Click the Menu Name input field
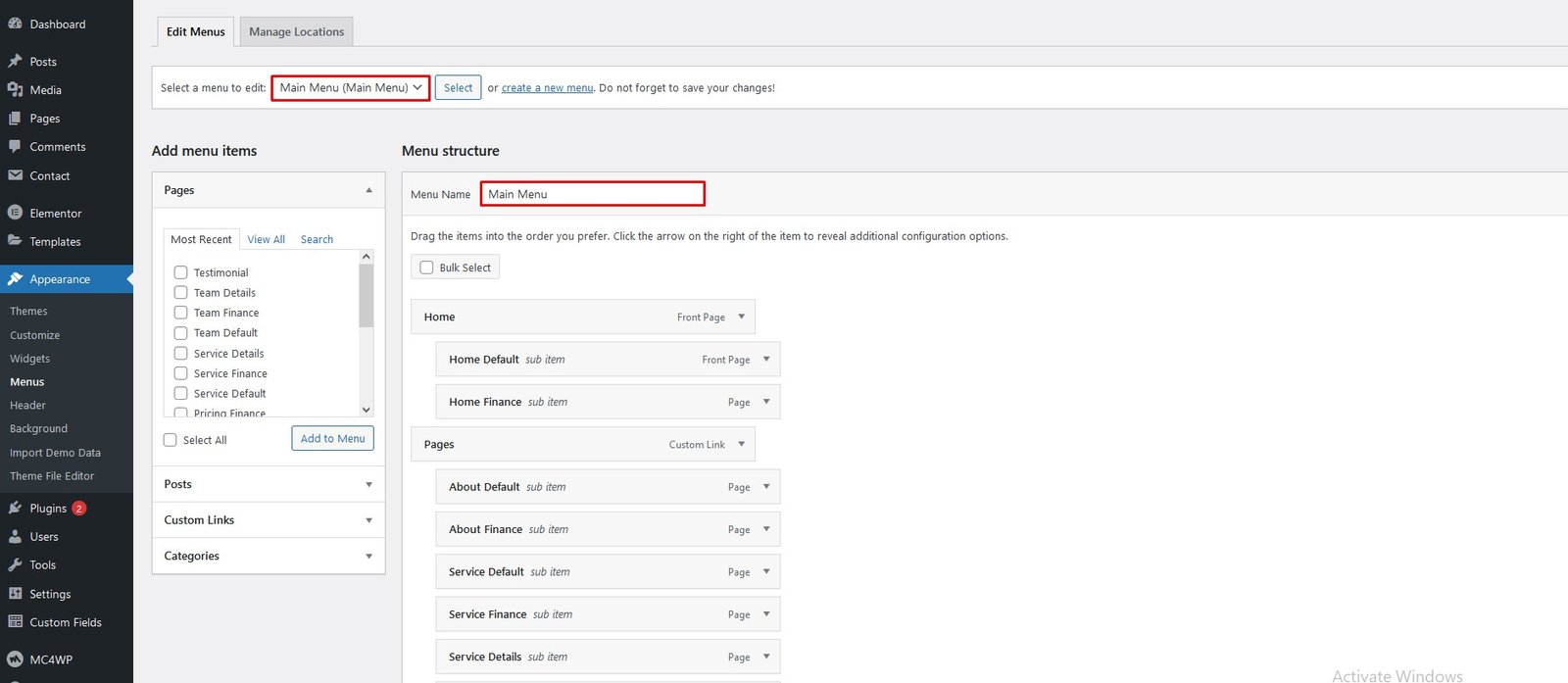This screenshot has width=1568, height=683. [x=592, y=194]
